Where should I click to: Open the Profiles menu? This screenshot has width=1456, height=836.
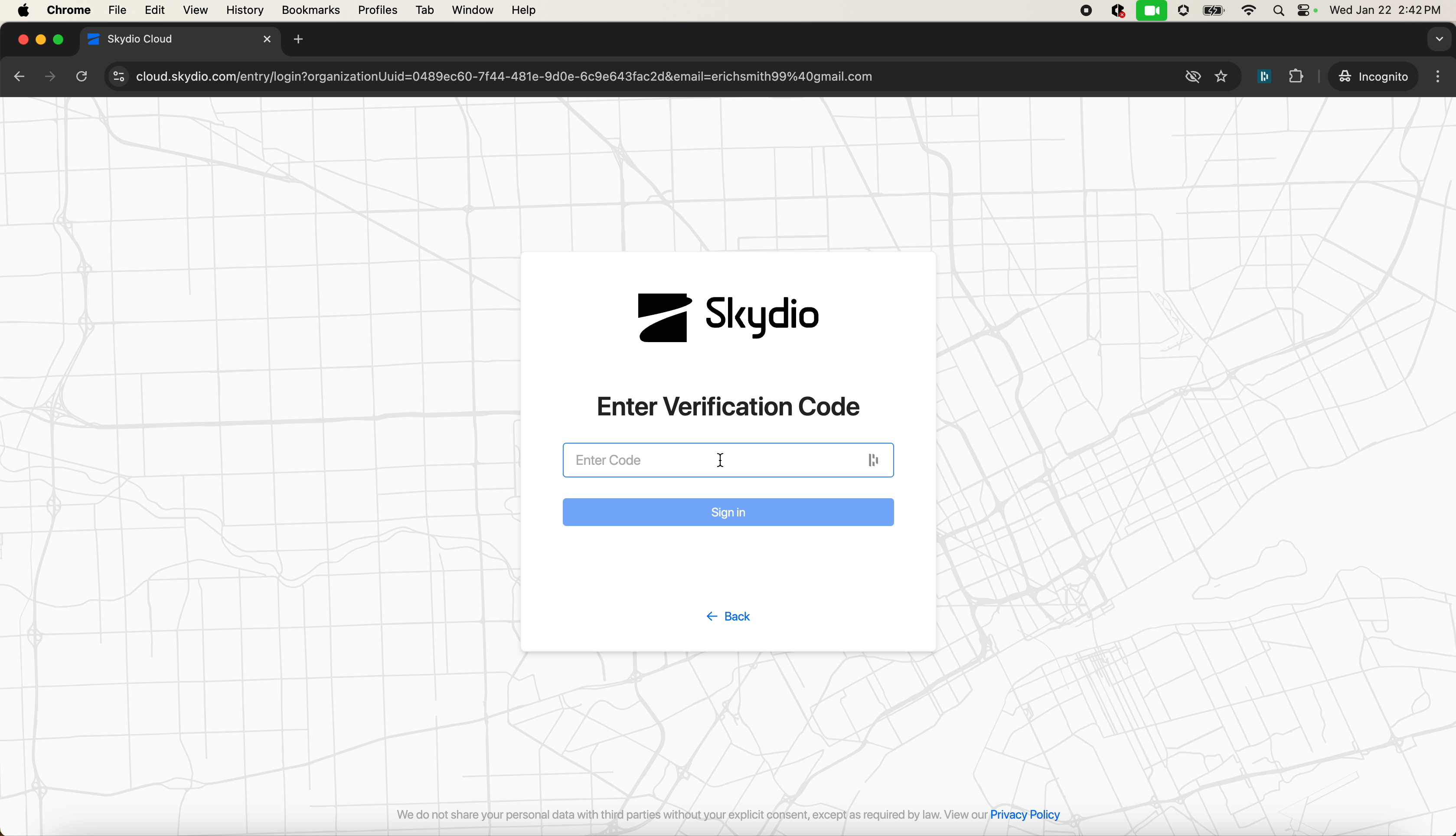point(378,10)
